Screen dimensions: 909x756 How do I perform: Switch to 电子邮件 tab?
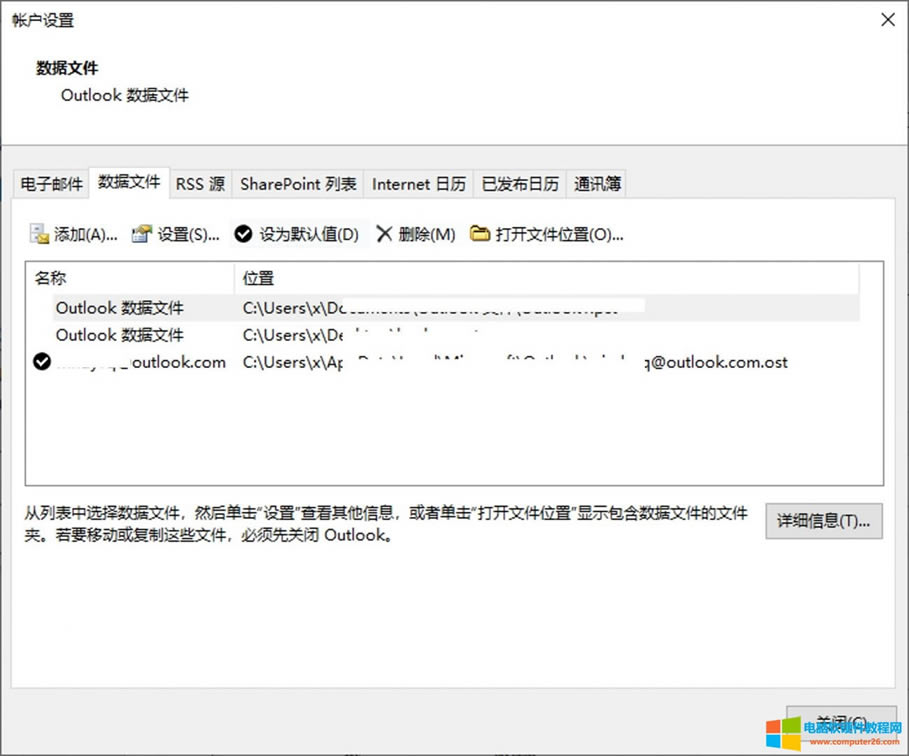tap(52, 184)
